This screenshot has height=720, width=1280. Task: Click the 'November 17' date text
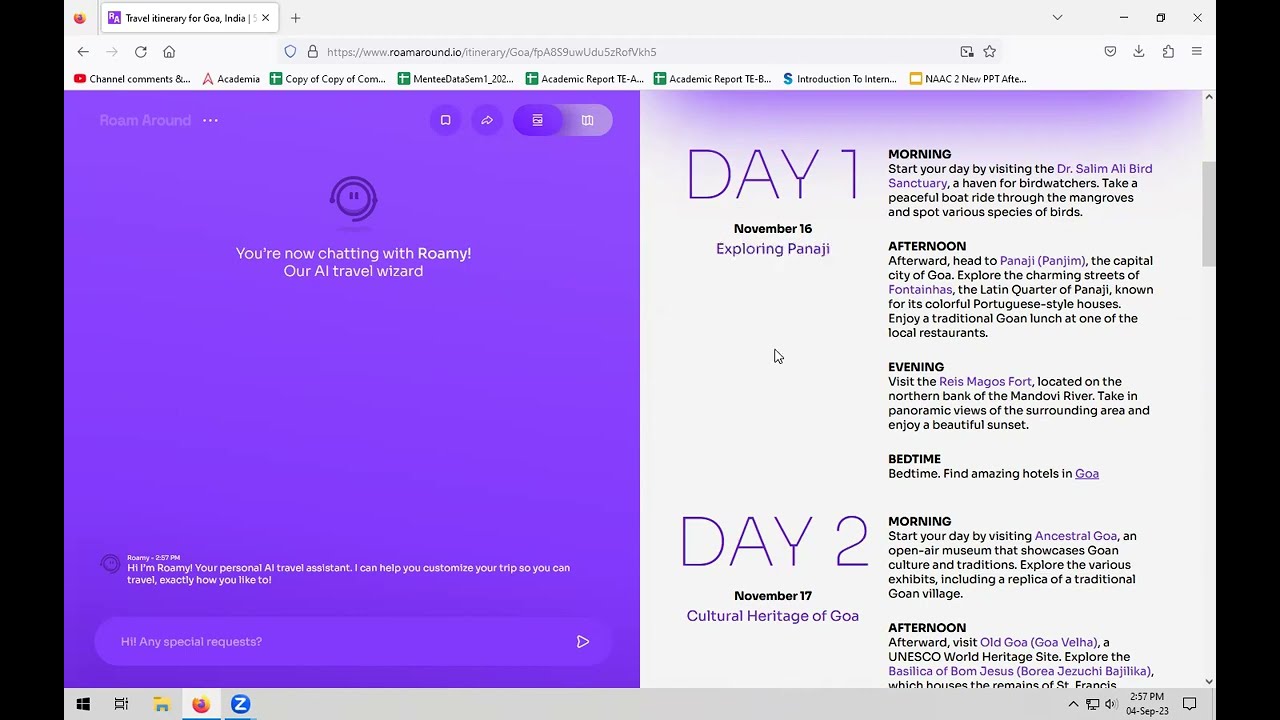click(773, 596)
